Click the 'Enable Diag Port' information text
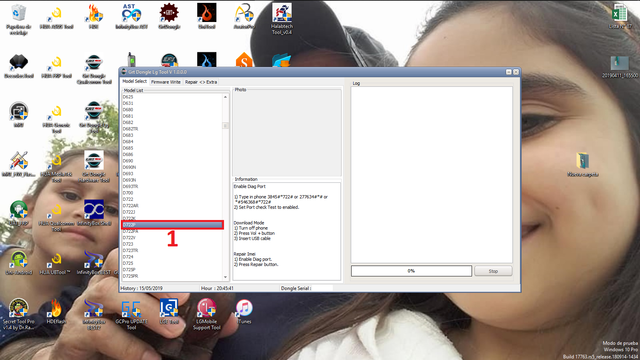640x360 pixels. tap(249, 187)
